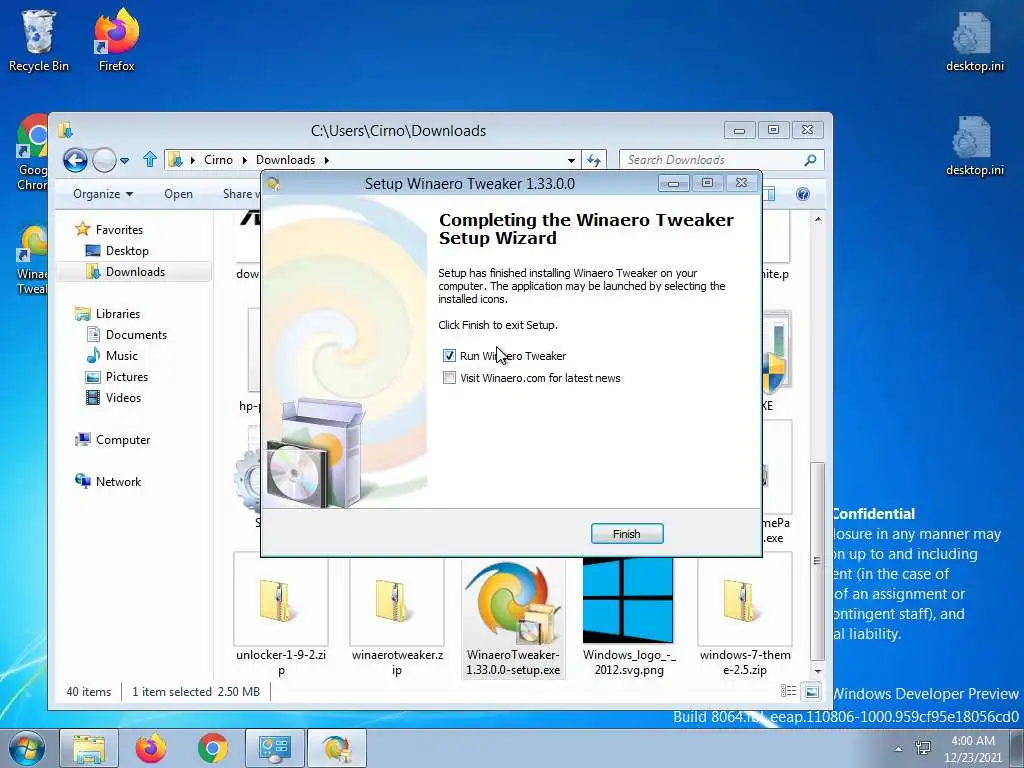Open the Firefox desktop shortcut
The width and height of the screenshot is (1024, 768).
point(116,40)
